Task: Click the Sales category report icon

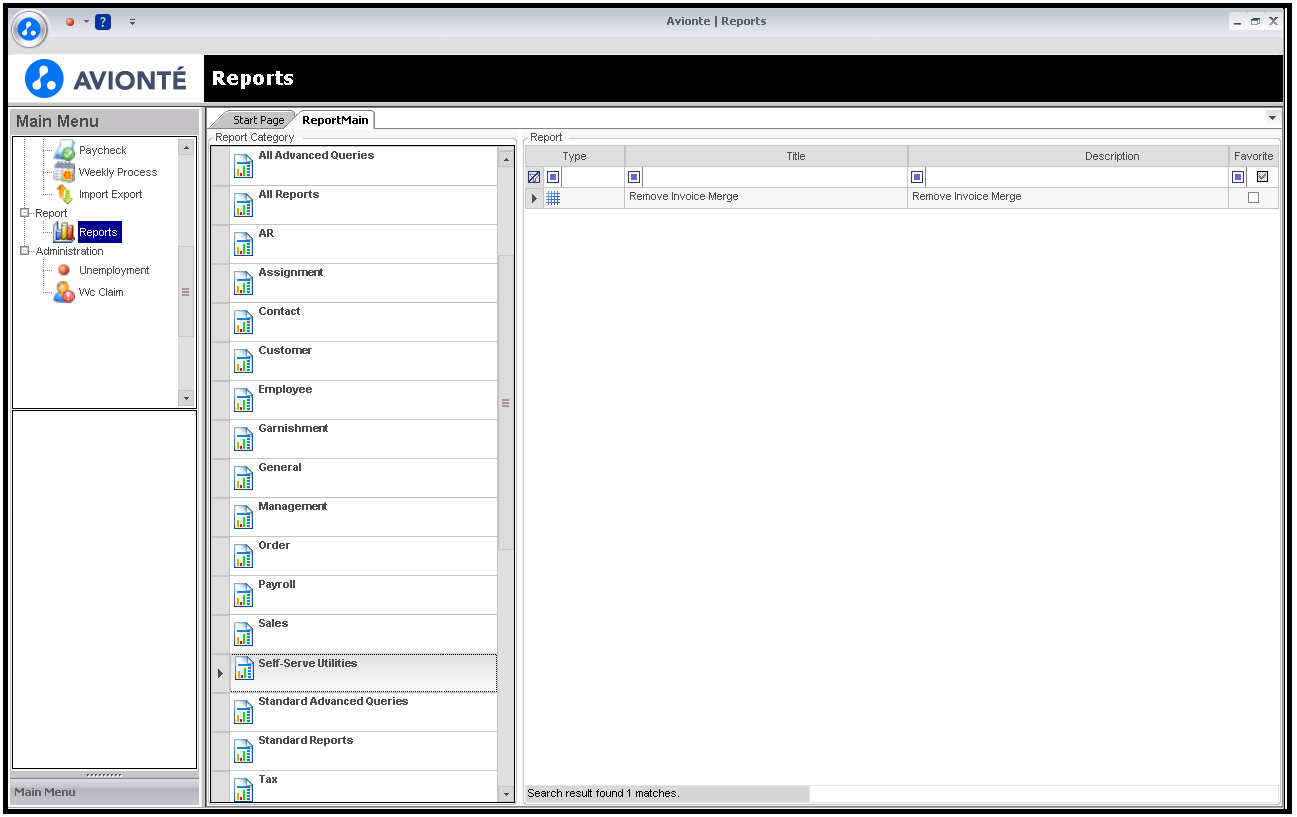Action: pyautogui.click(x=243, y=634)
